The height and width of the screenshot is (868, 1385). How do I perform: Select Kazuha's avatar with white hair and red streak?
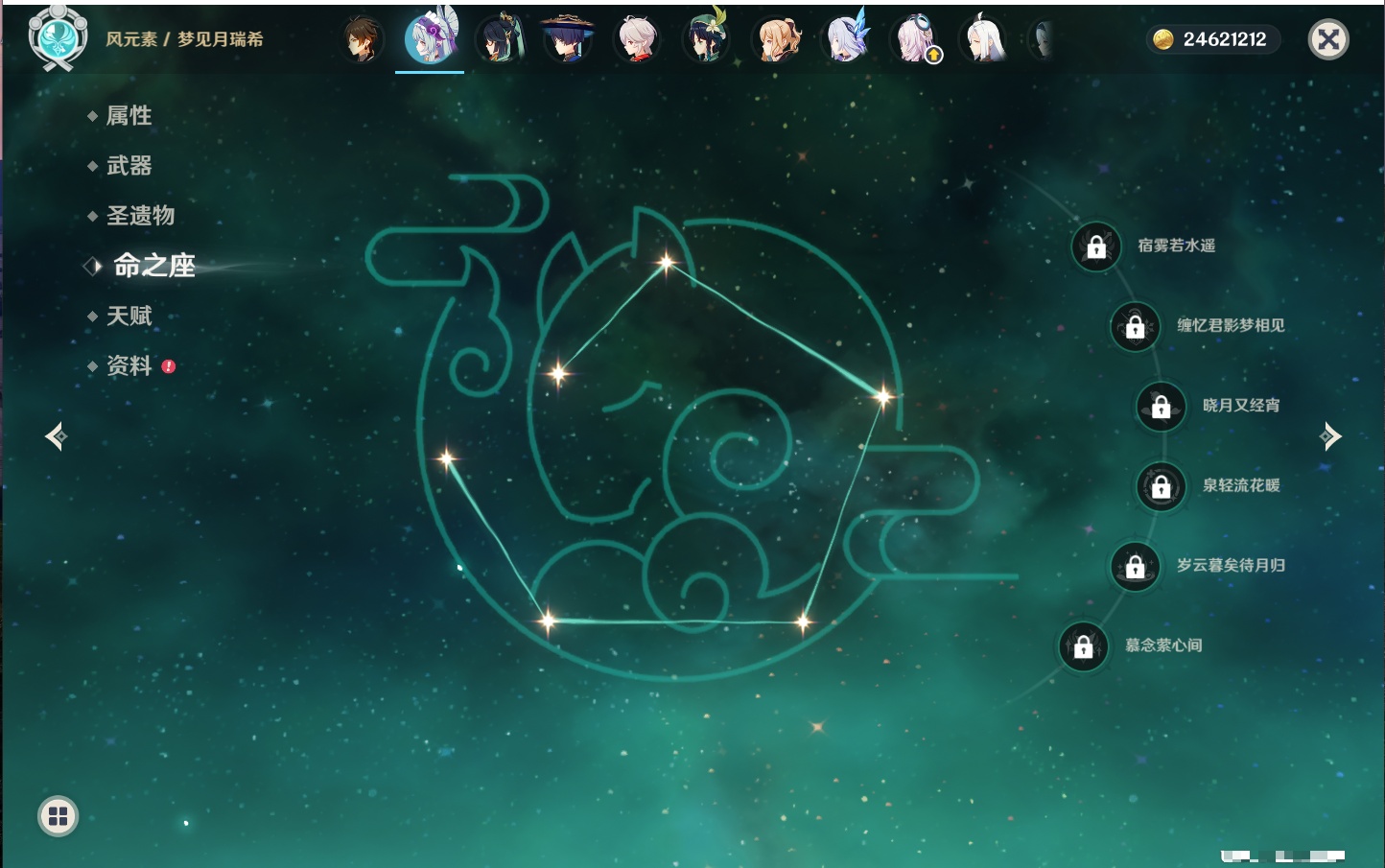(637, 40)
